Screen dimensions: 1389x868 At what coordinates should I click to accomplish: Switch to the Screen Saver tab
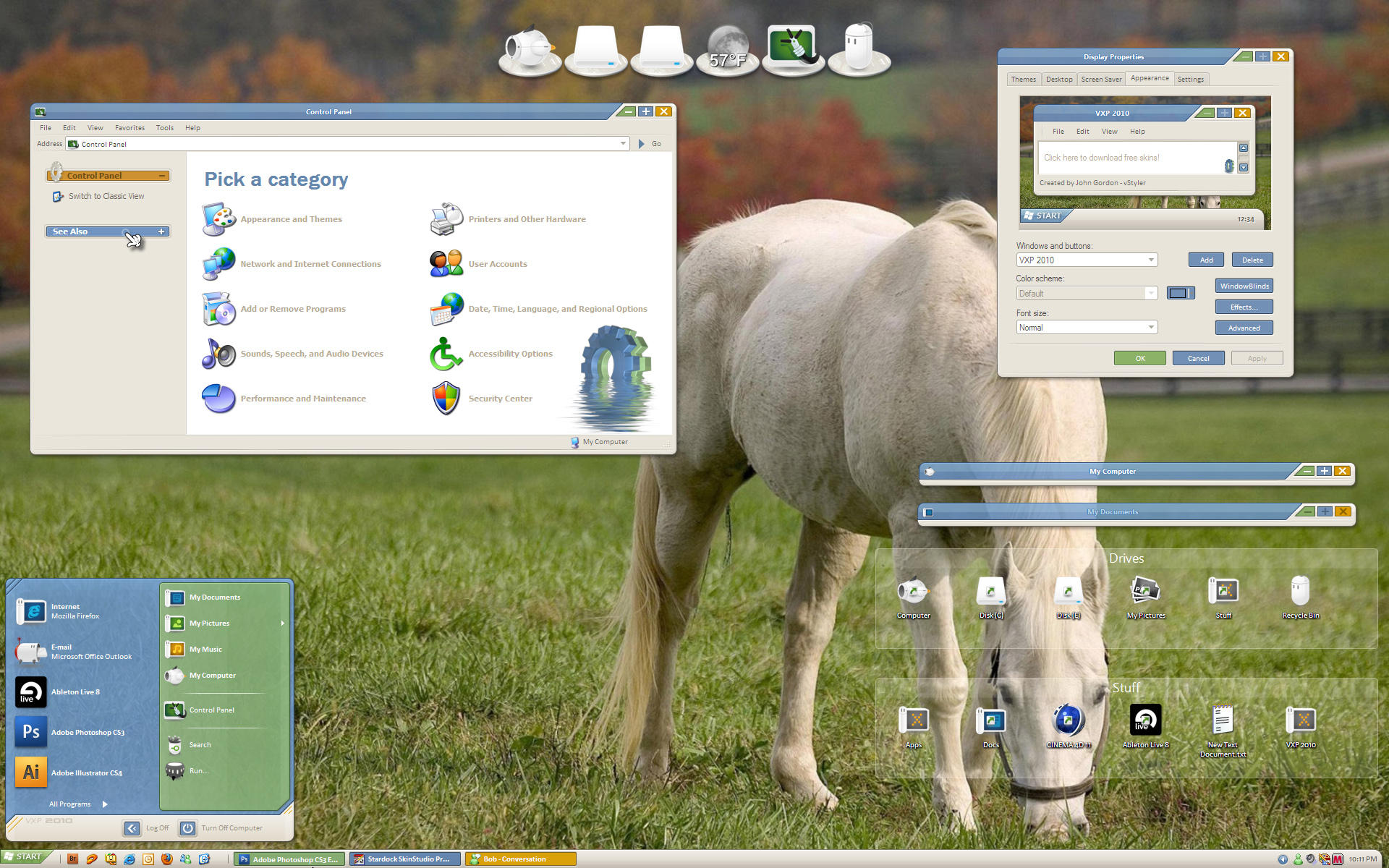click(x=1101, y=80)
